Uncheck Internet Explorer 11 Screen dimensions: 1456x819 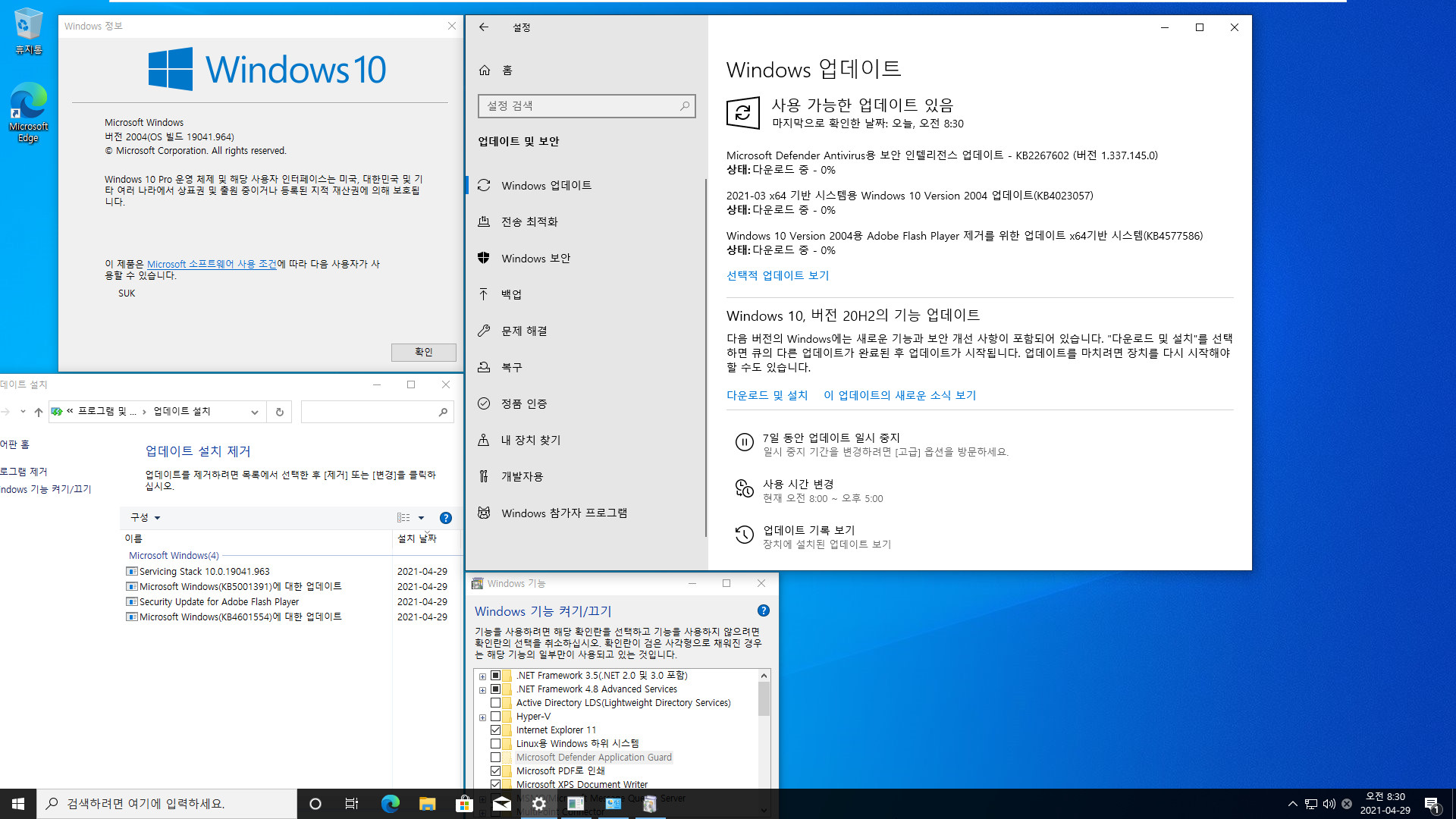pyautogui.click(x=495, y=730)
